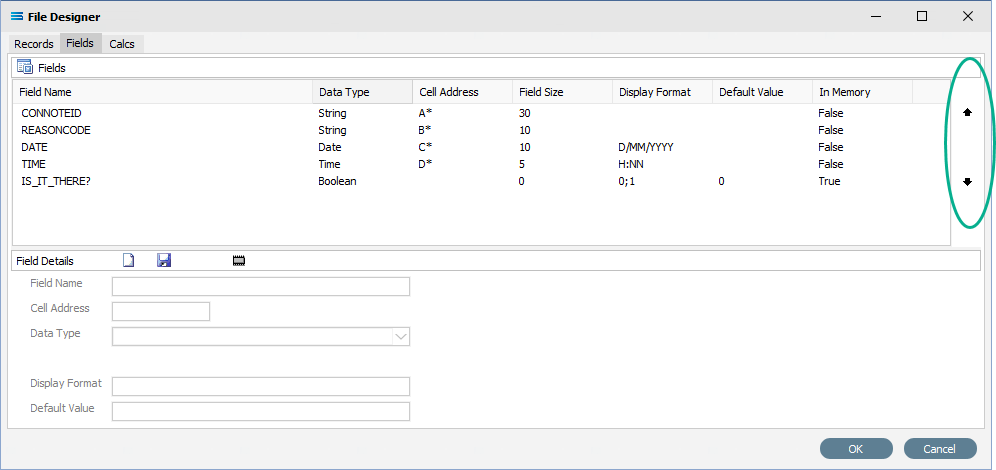
Task: Click the field size 30 cell
Action: (525, 113)
